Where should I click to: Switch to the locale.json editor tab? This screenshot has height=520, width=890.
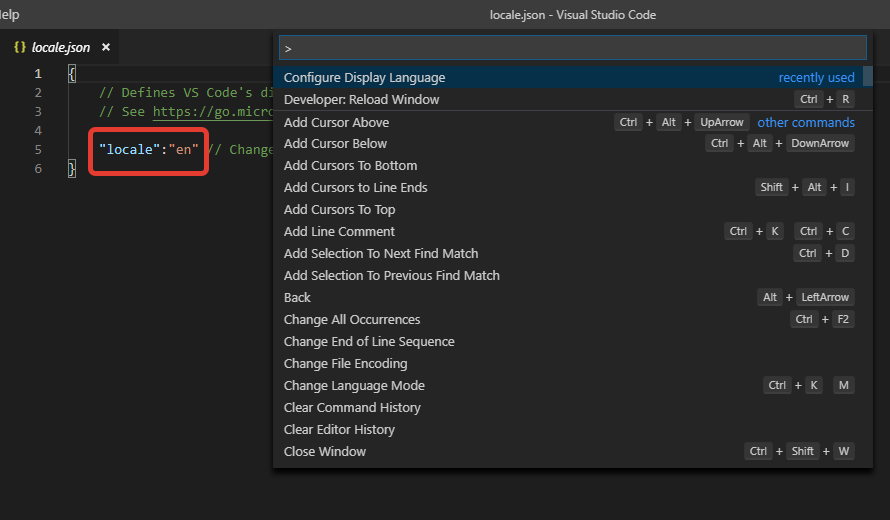point(61,47)
